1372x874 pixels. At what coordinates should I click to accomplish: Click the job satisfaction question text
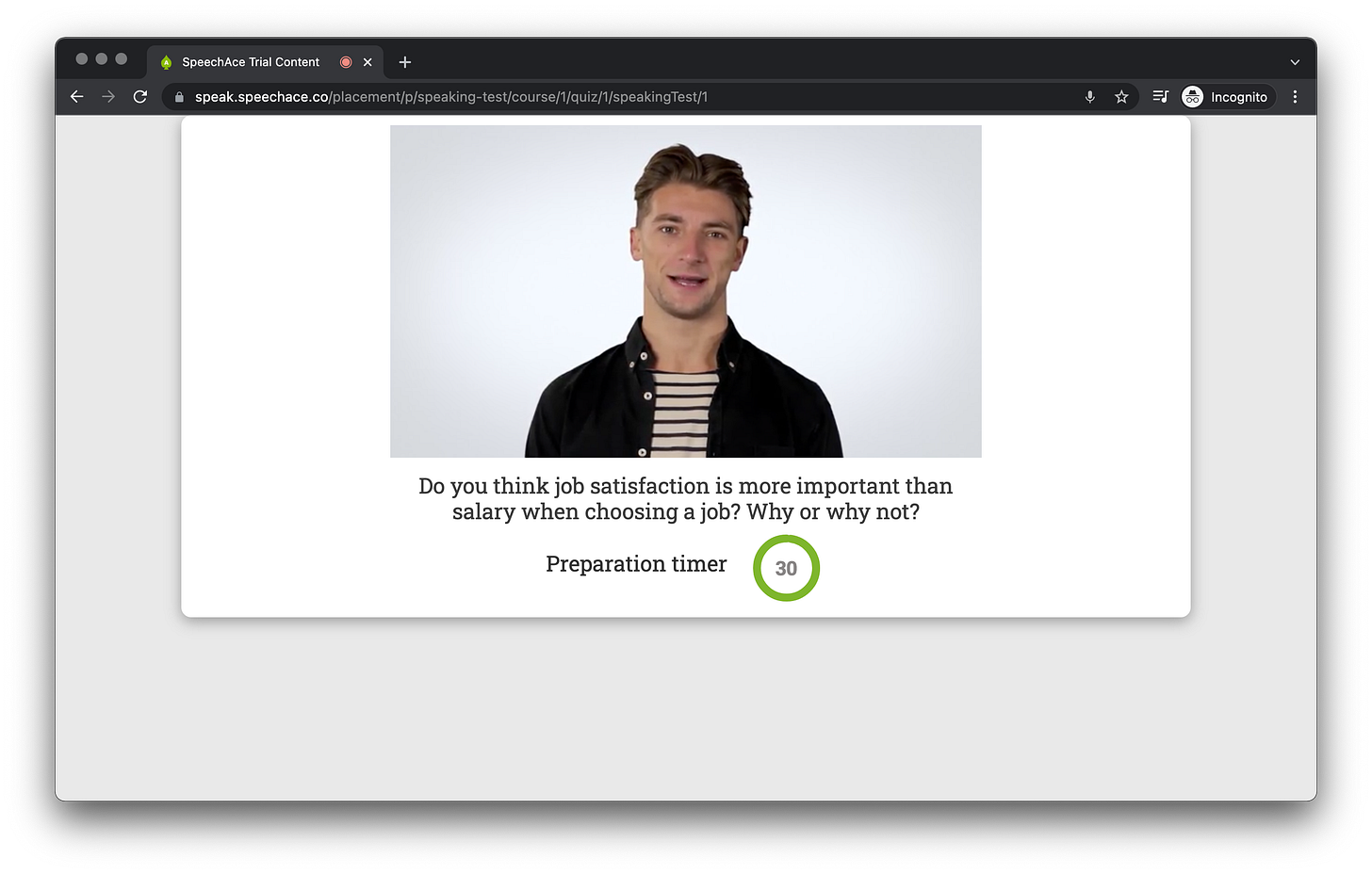point(686,499)
